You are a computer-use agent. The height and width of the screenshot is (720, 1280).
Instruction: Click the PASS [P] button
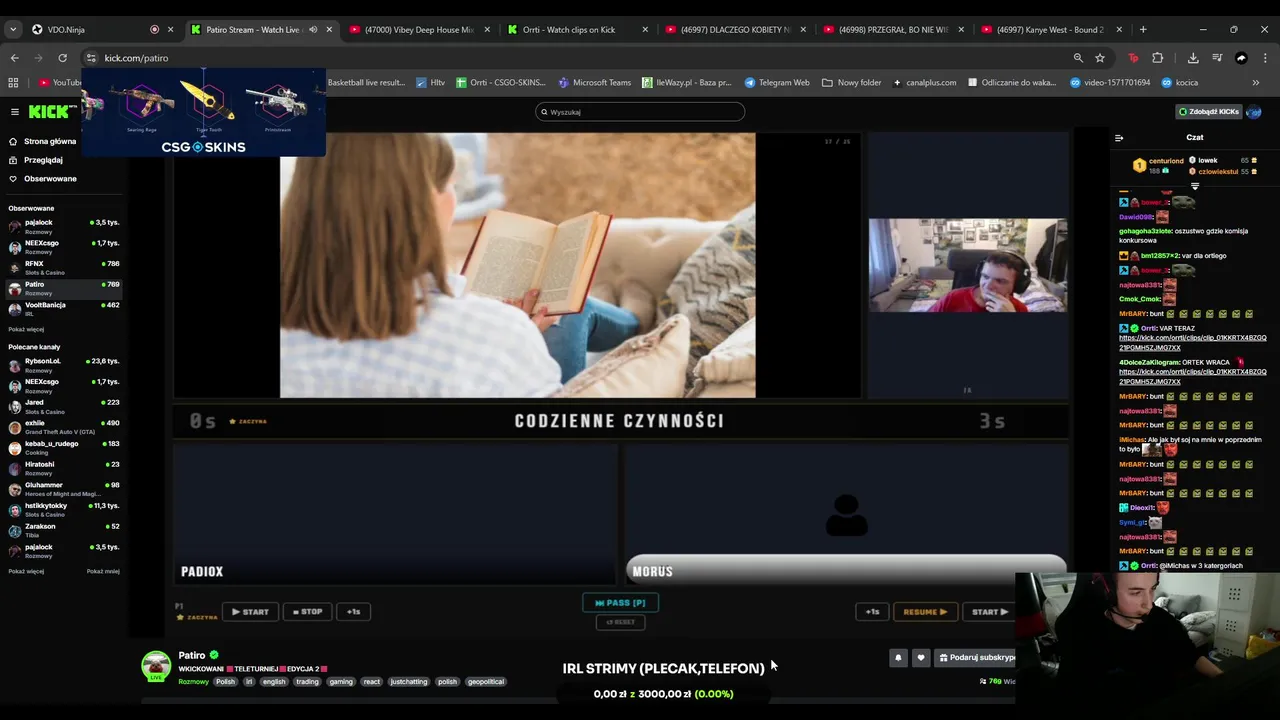pos(620,602)
